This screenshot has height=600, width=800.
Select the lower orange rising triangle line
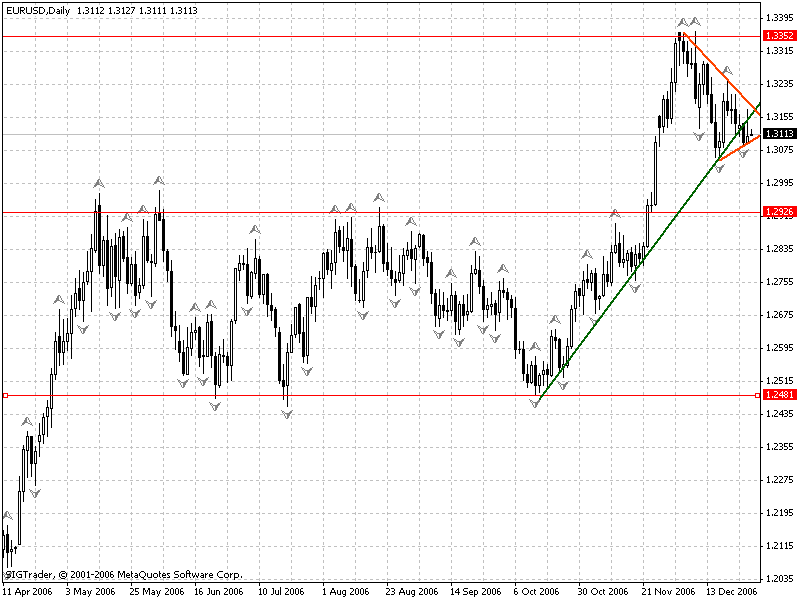point(737,148)
